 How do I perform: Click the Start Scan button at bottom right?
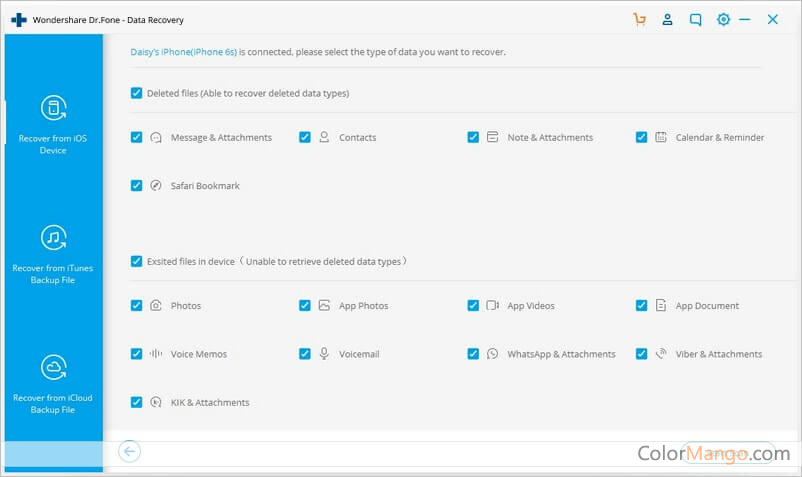727,452
